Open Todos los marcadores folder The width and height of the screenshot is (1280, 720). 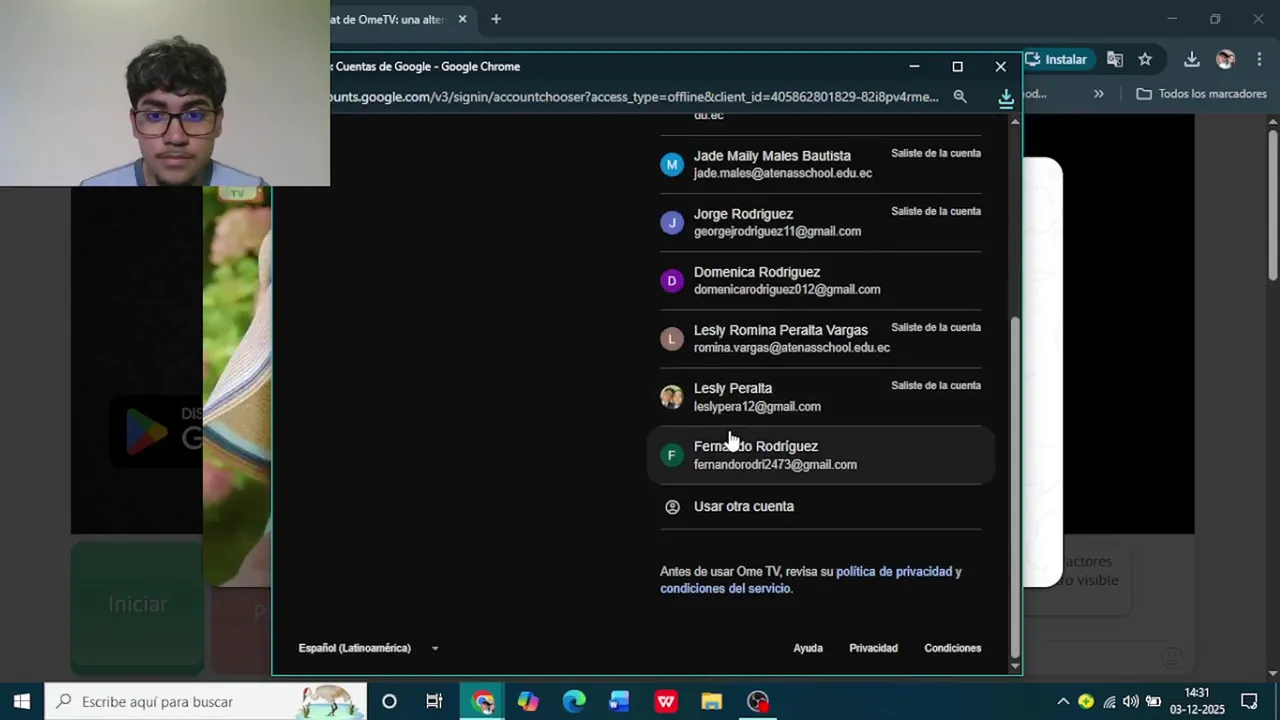pos(1202,94)
